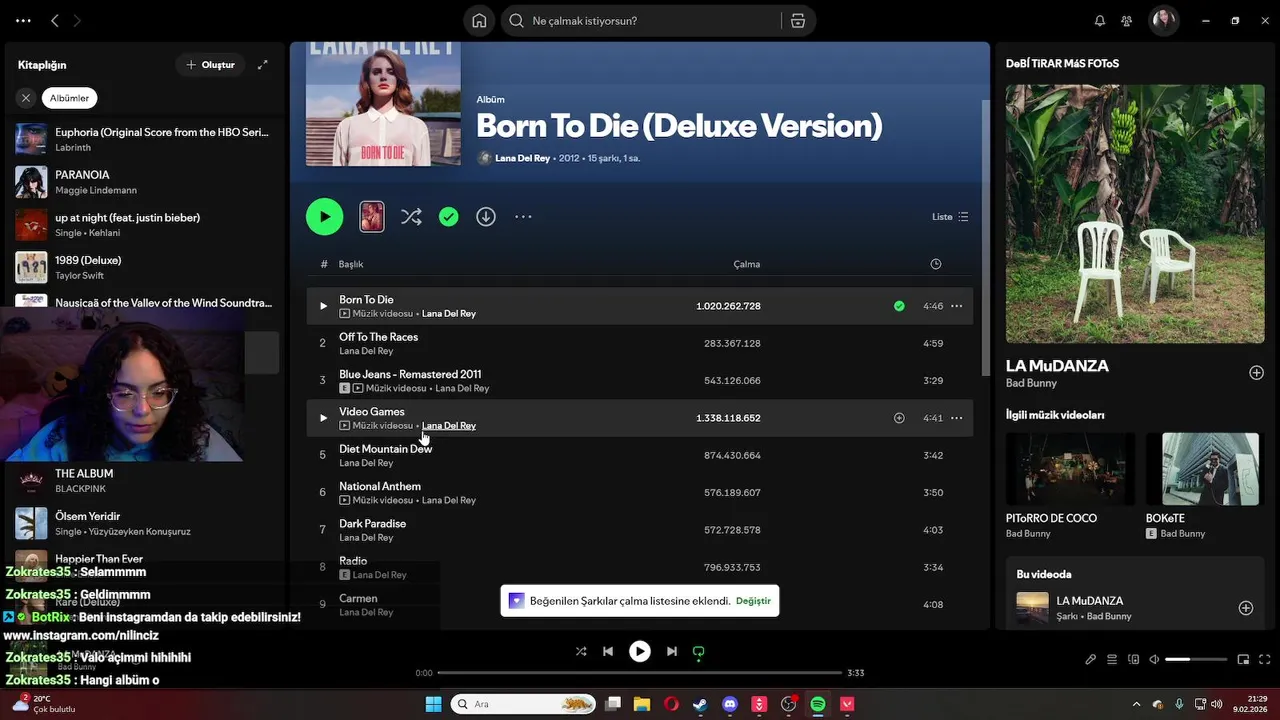The width and height of the screenshot is (1280, 720).
Task: Open more options for Video Games track
Action: pyautogui.click(x=956, y=418)
